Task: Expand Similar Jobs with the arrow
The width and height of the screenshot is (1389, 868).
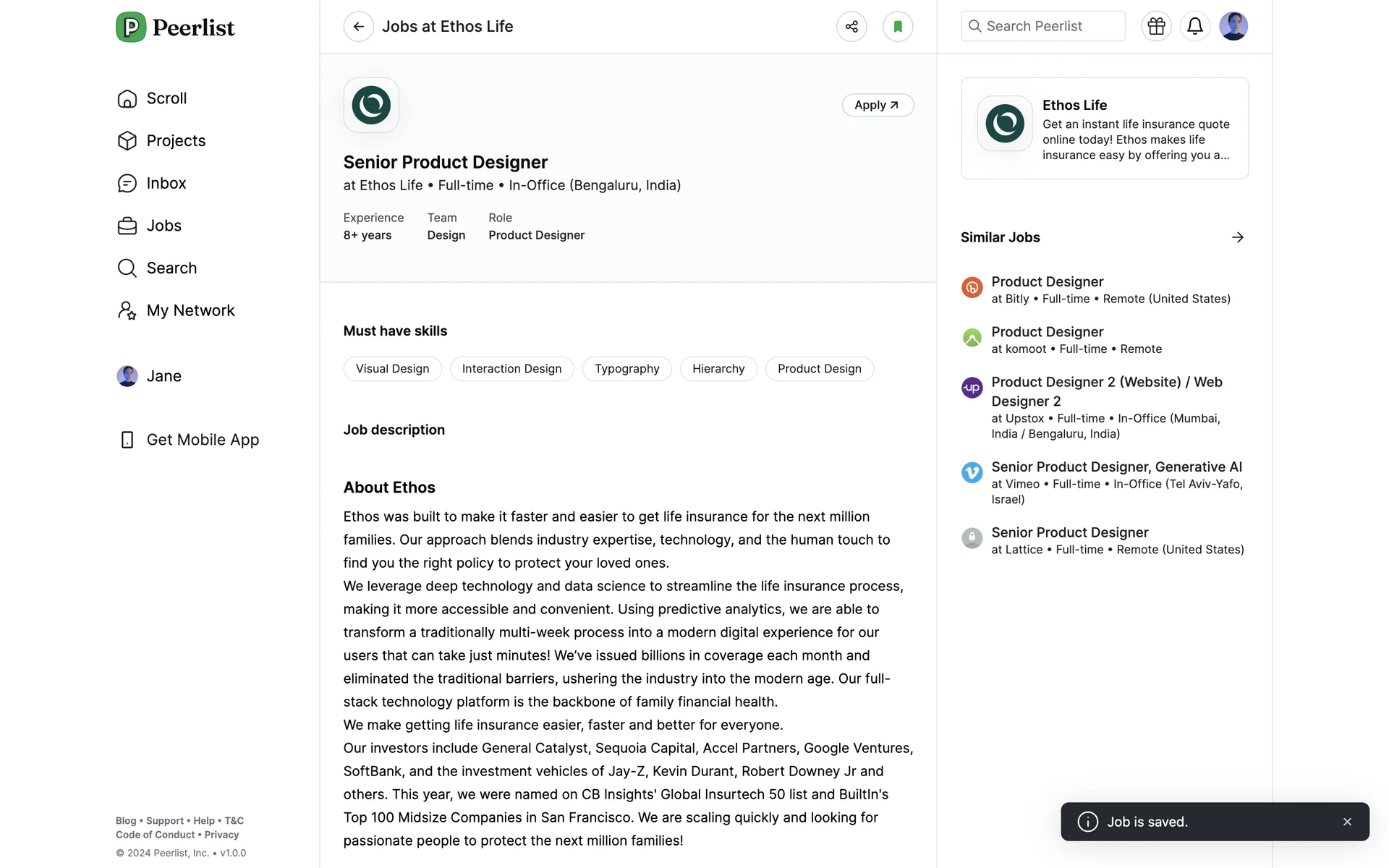Action: pyautogui.click(x=1238, y=237)
